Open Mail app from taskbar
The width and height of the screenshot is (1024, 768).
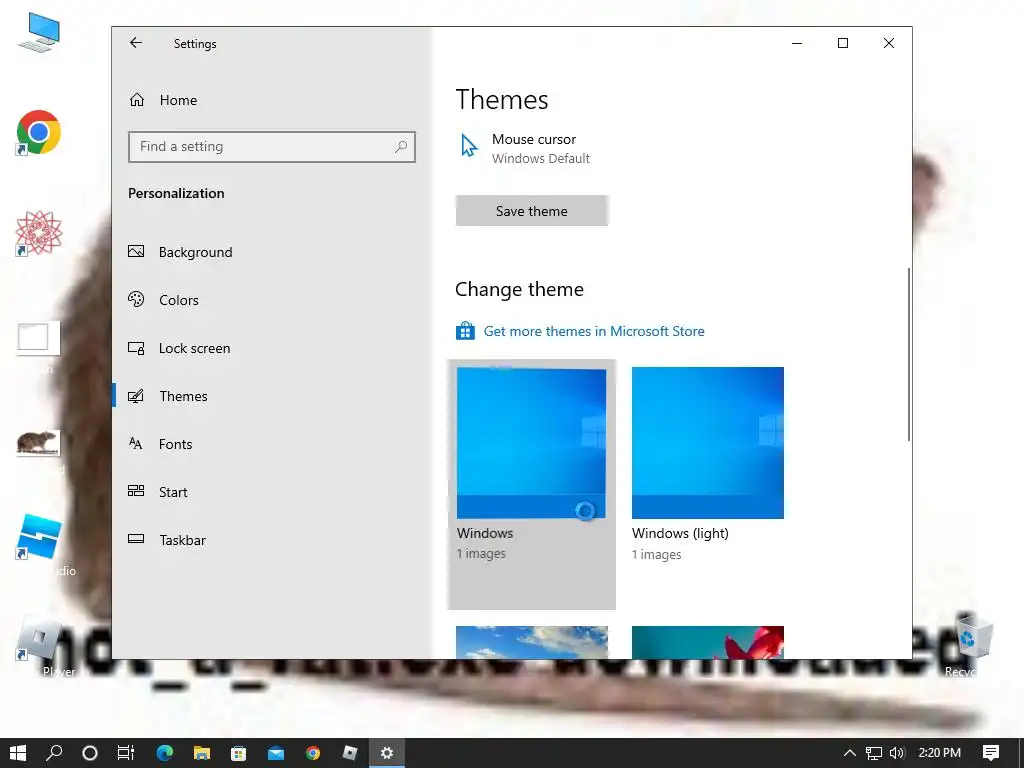(276, 753)
